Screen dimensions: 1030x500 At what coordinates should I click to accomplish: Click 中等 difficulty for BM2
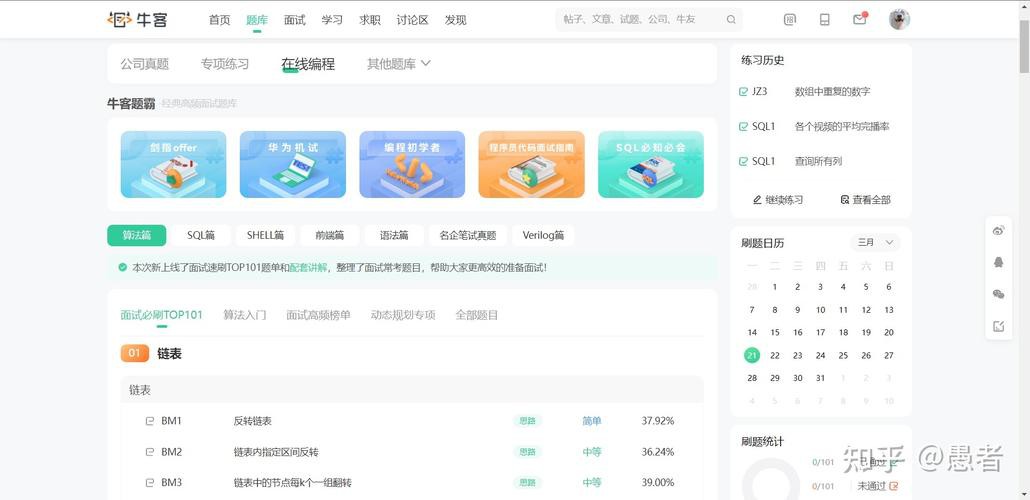coord(592,452)
